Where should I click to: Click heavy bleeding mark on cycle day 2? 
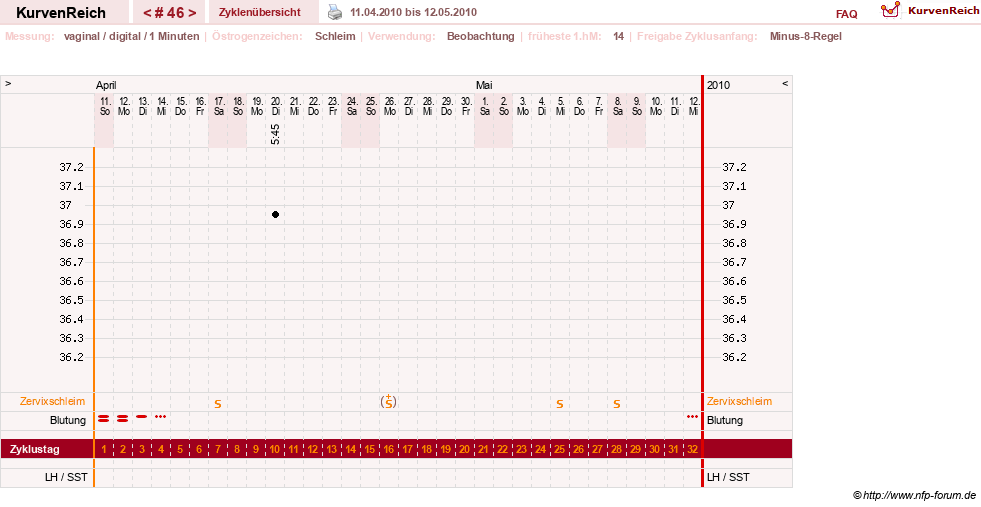(x=123, y=418)
